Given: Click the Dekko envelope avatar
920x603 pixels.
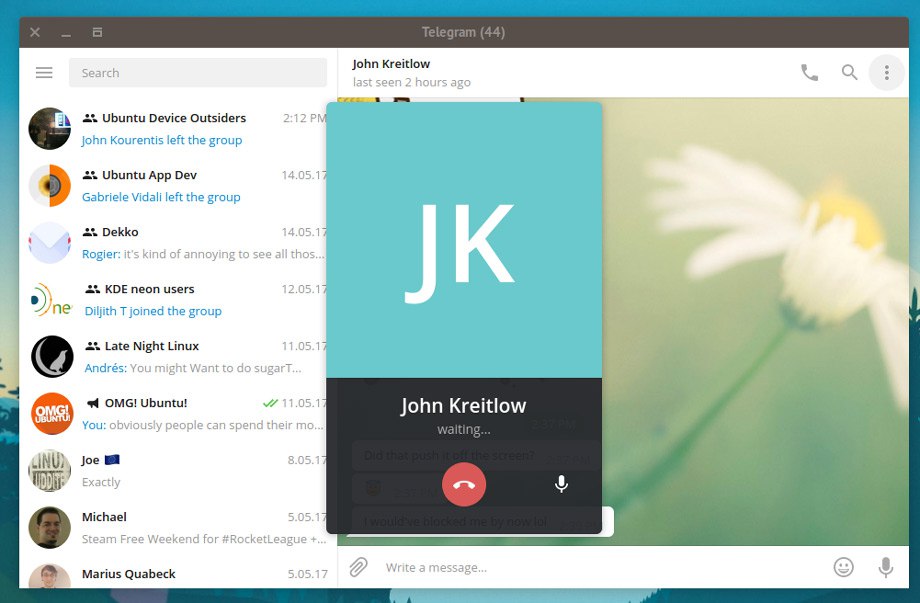Looking at the screenshot, I should [x=50, y=242].
